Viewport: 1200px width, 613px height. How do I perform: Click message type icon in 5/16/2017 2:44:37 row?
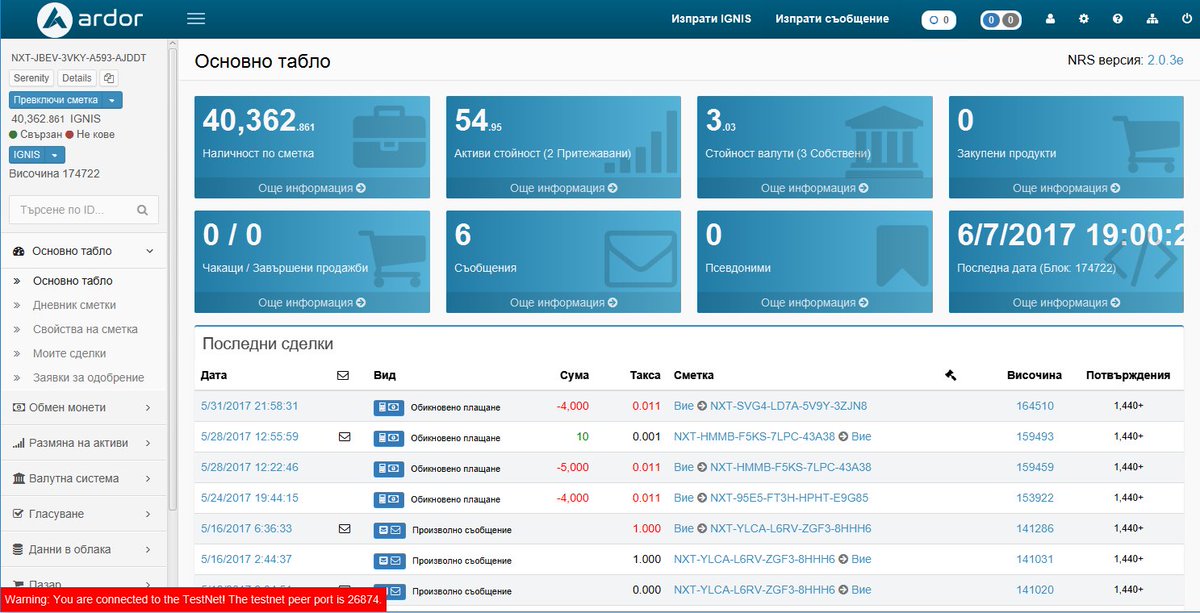(388, 560)
